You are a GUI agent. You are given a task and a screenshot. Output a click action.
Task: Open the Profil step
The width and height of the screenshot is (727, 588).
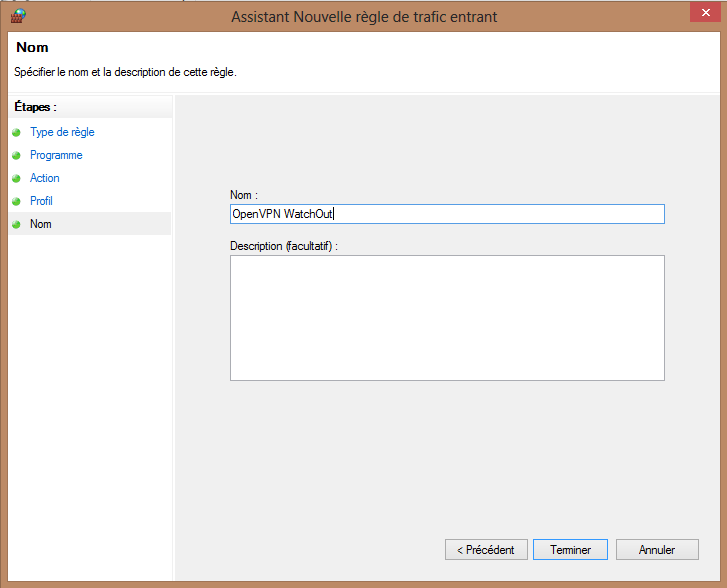point(41,201)
